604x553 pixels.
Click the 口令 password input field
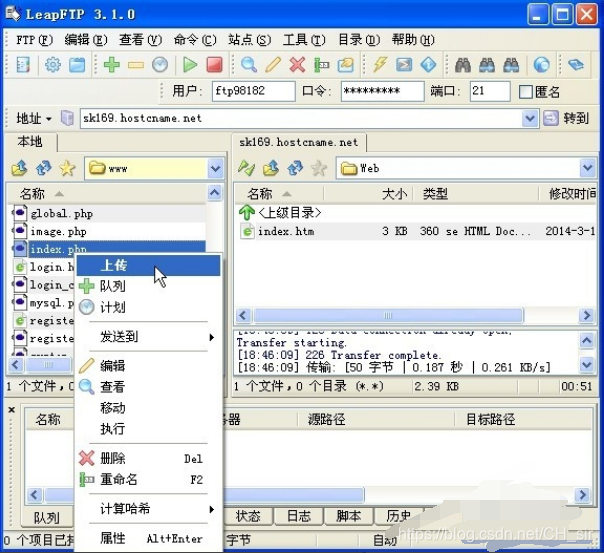[383, 91]
